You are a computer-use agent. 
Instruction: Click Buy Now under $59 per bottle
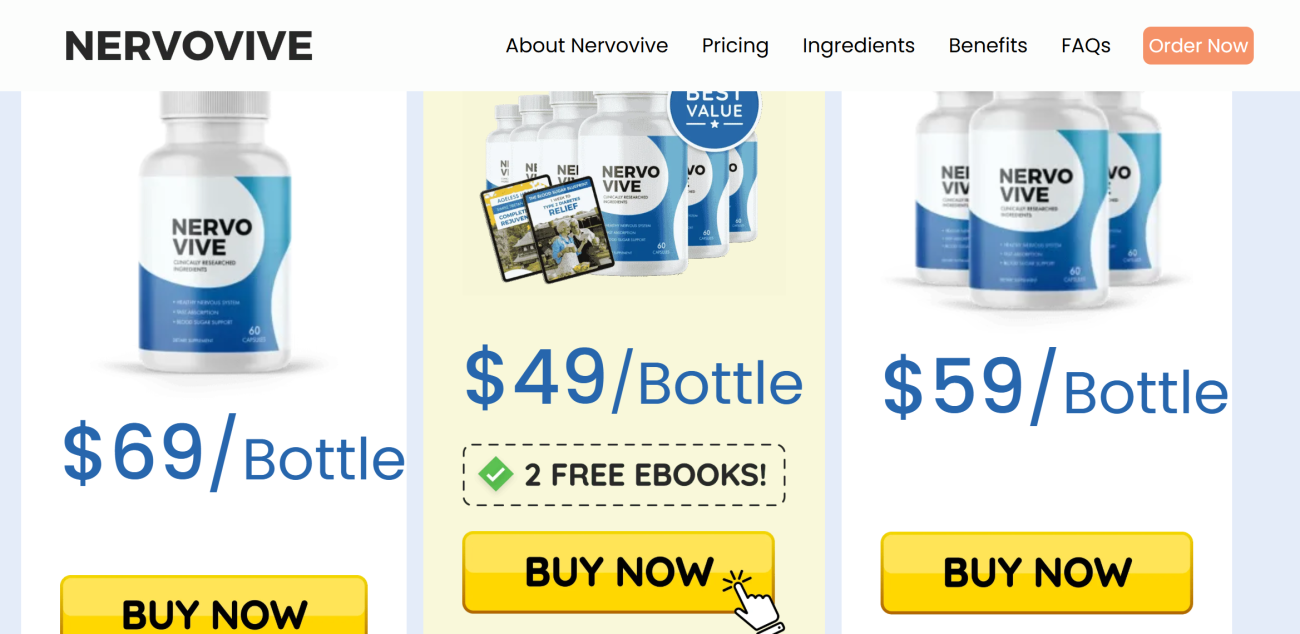(1037, 572)
